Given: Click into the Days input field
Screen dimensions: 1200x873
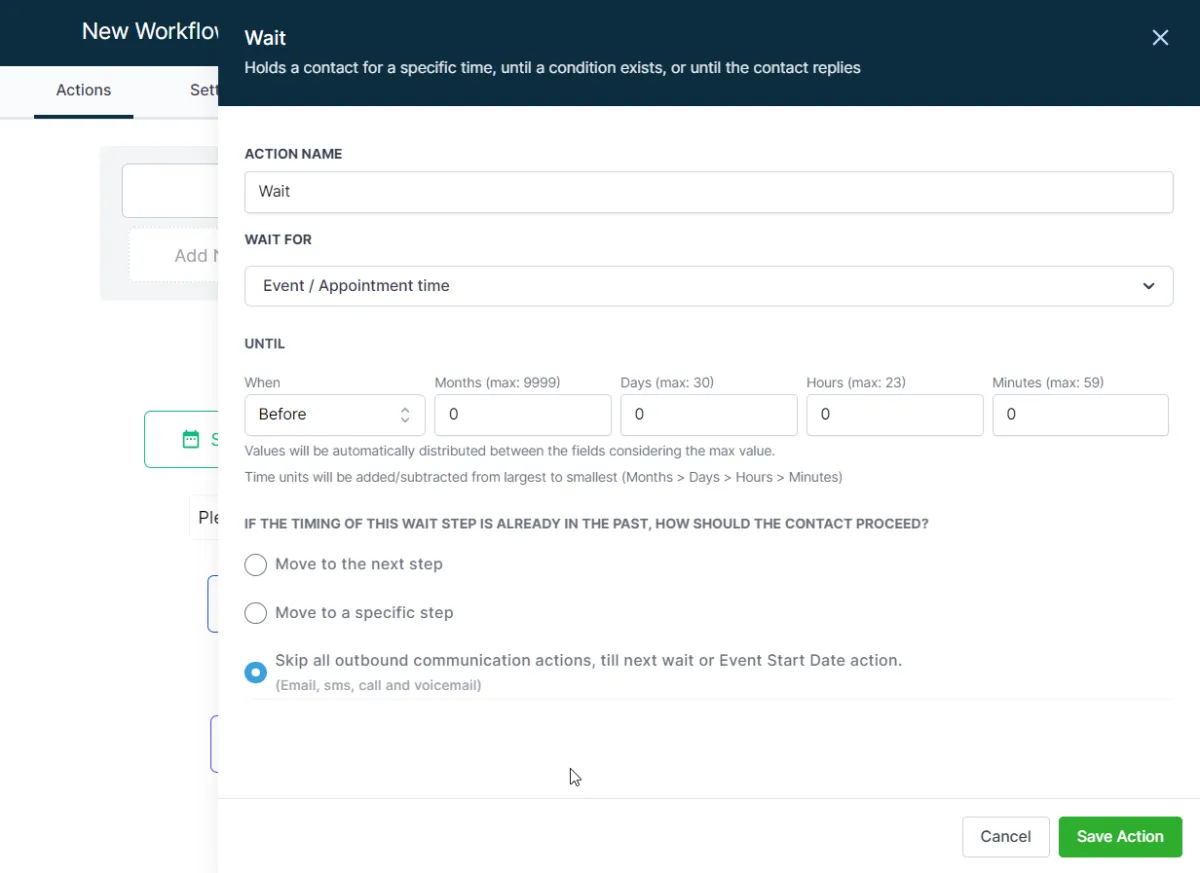Looking at the screenshot, I should tap(708, 415).
